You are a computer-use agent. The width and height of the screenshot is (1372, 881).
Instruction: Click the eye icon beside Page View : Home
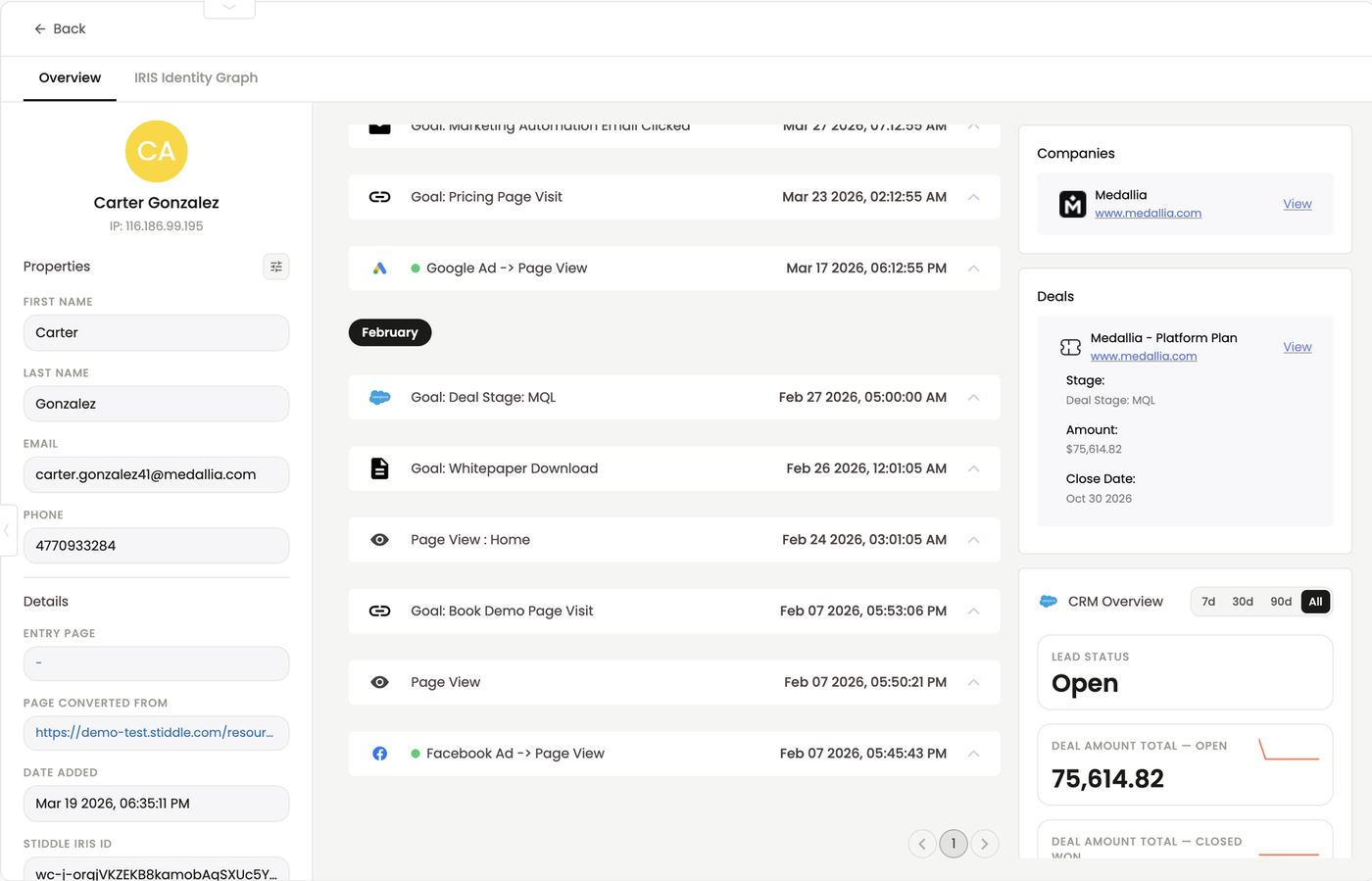point(379,540)
